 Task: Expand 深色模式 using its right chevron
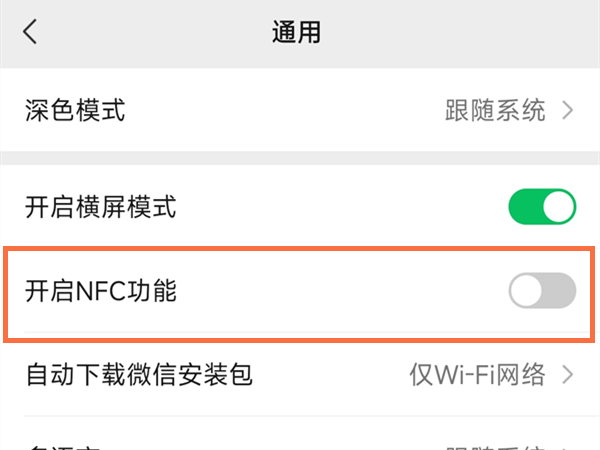[x=568, y=109]
